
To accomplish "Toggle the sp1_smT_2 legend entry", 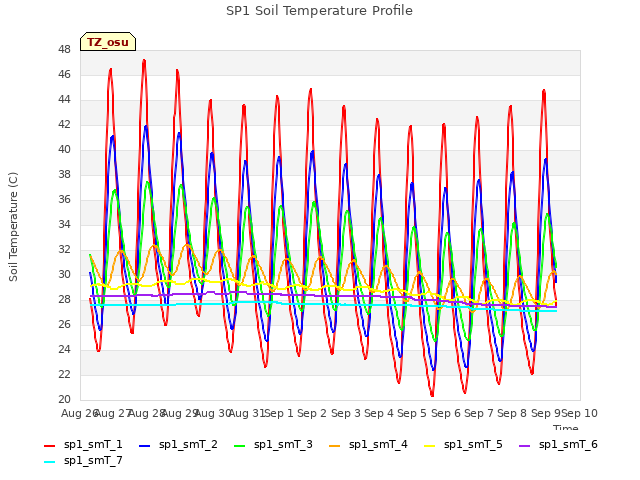I will click(178, 444).
